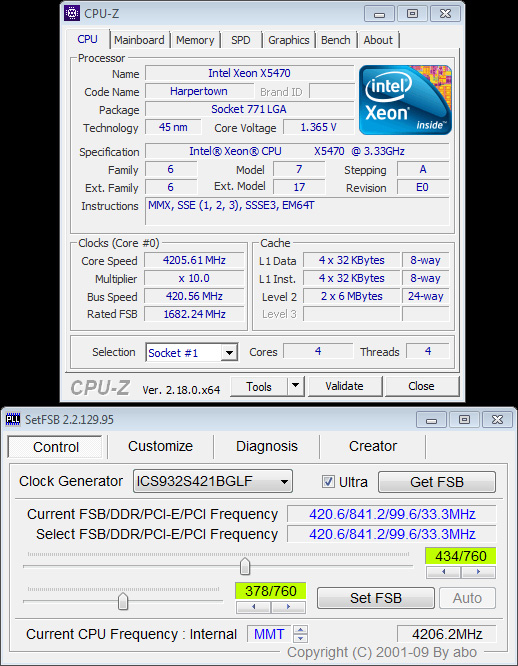
Task: Increase the 378/760 value with right arrow
Action: tap(288, 607)
